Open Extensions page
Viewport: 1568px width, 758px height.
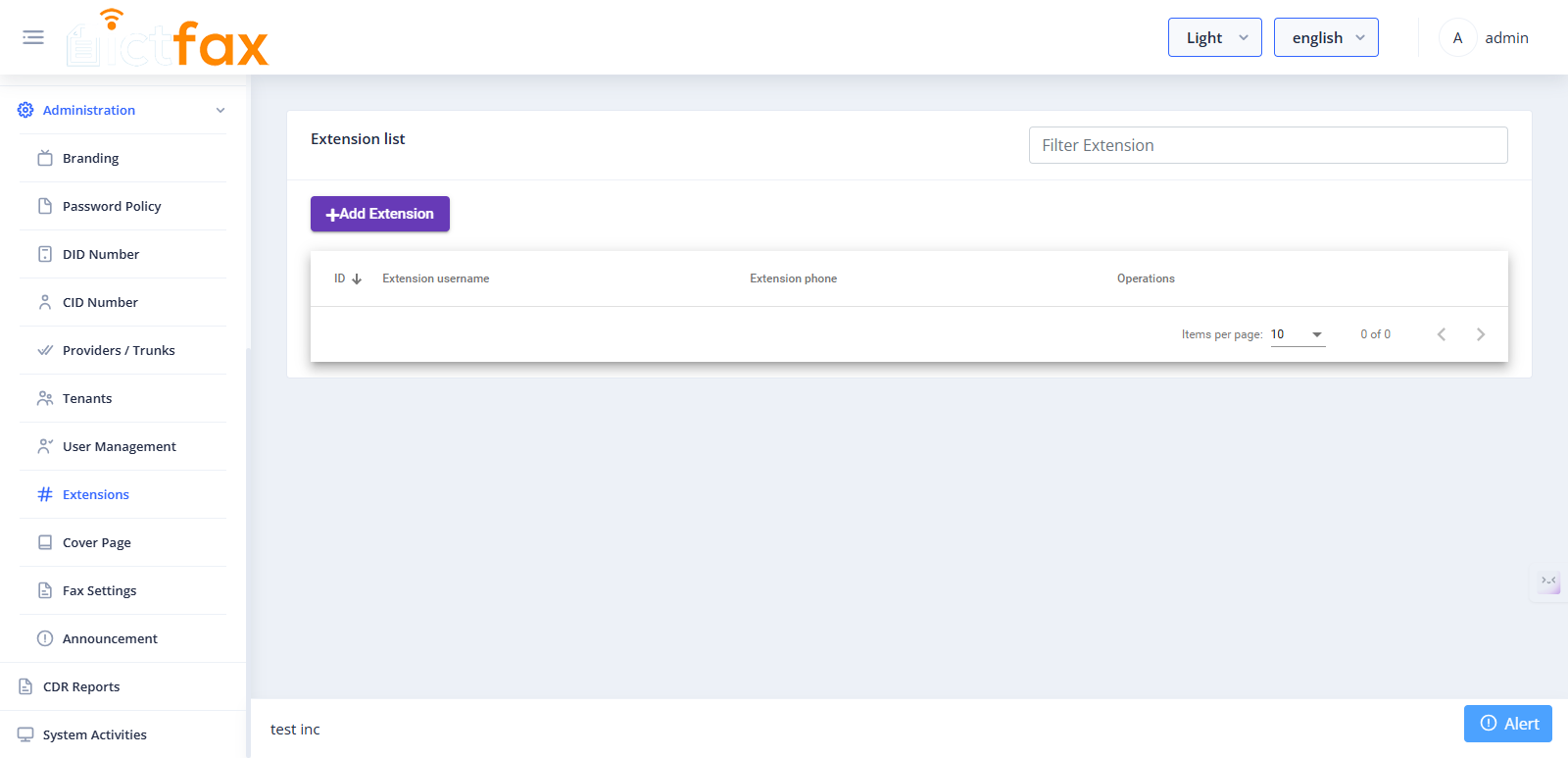pyautogui.click(x=123, y=494)
